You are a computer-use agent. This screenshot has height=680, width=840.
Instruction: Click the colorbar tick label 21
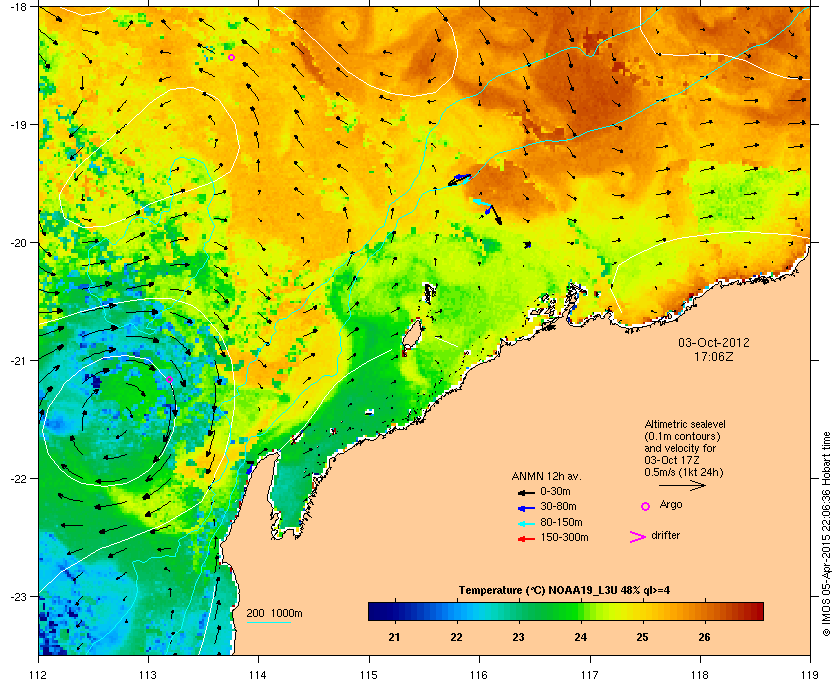point(394,637)
